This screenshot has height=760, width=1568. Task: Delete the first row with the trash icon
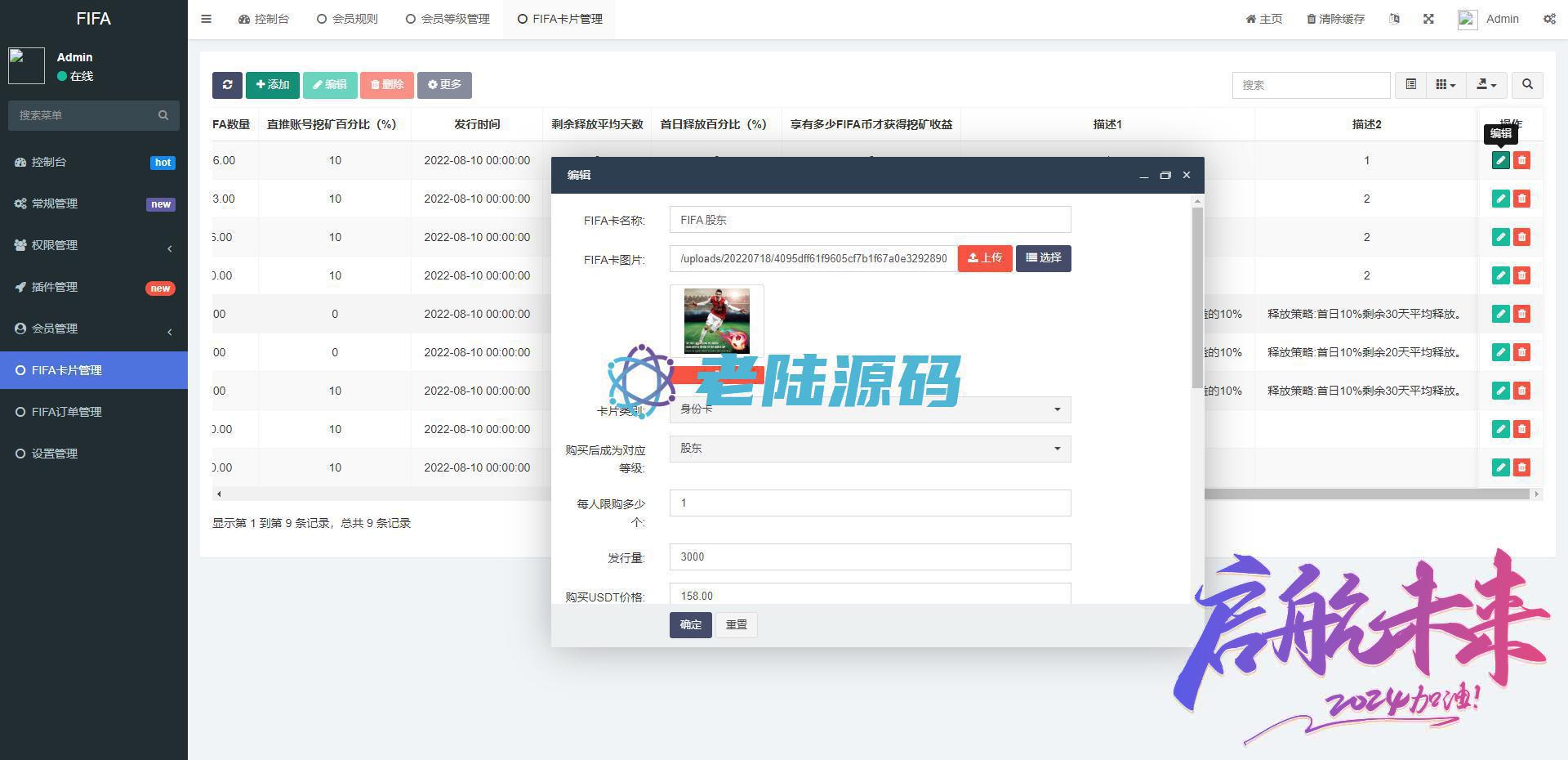[x=1521, y=160]
